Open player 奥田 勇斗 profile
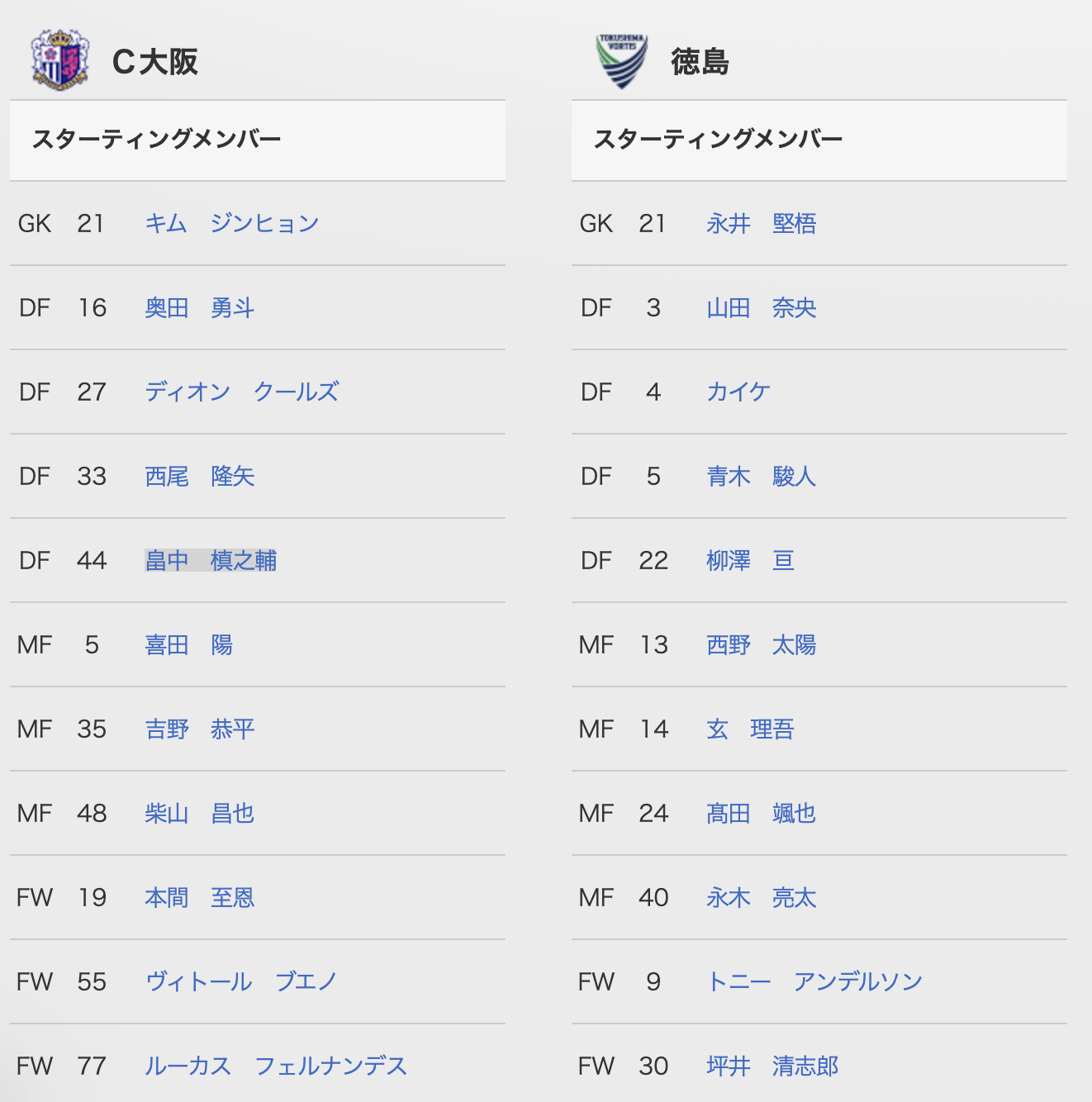Image resolution: width=1092 pixels, height=1102 pixels. coord(200,308)
